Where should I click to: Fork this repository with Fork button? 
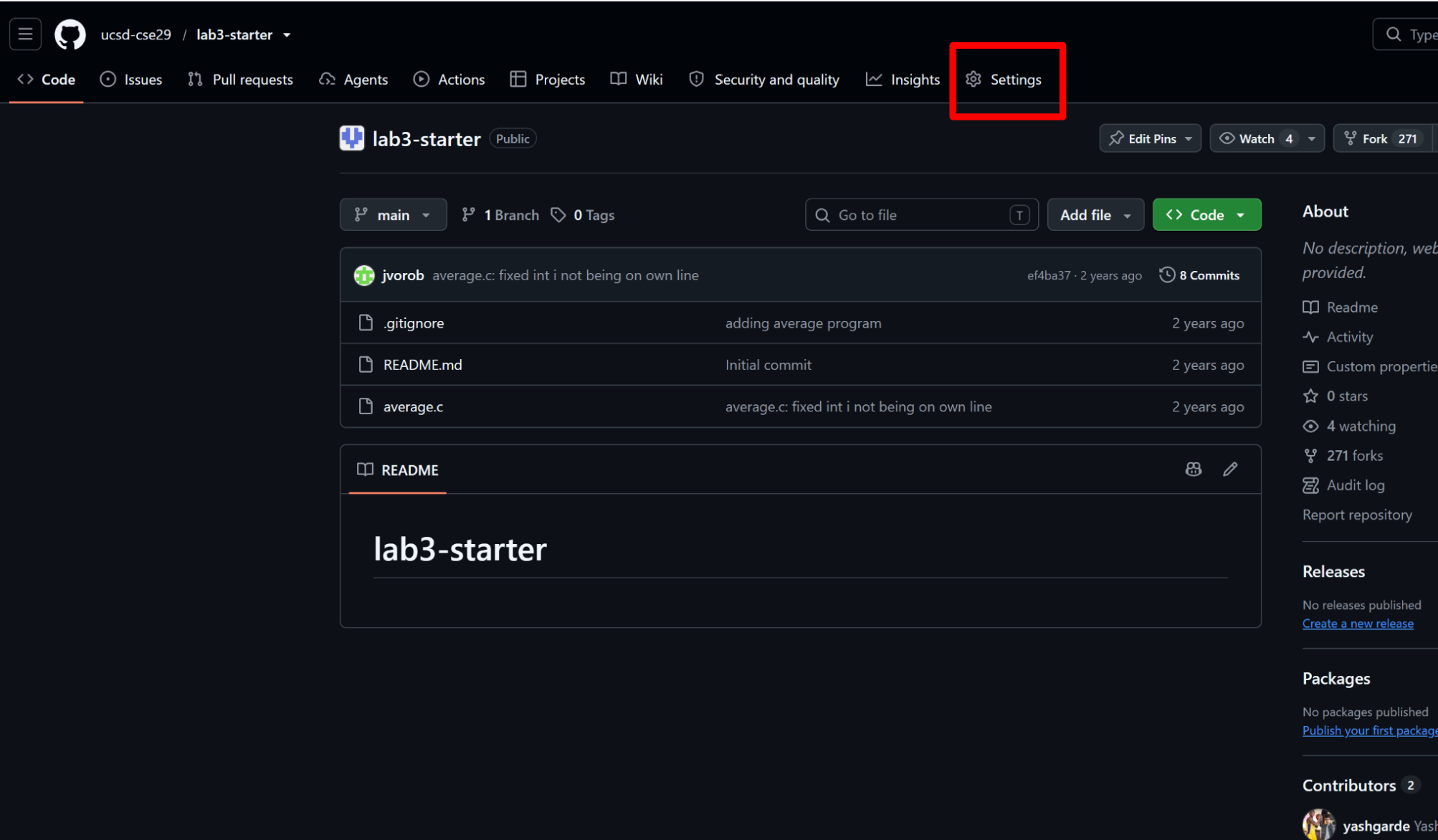coord(1381,138)
